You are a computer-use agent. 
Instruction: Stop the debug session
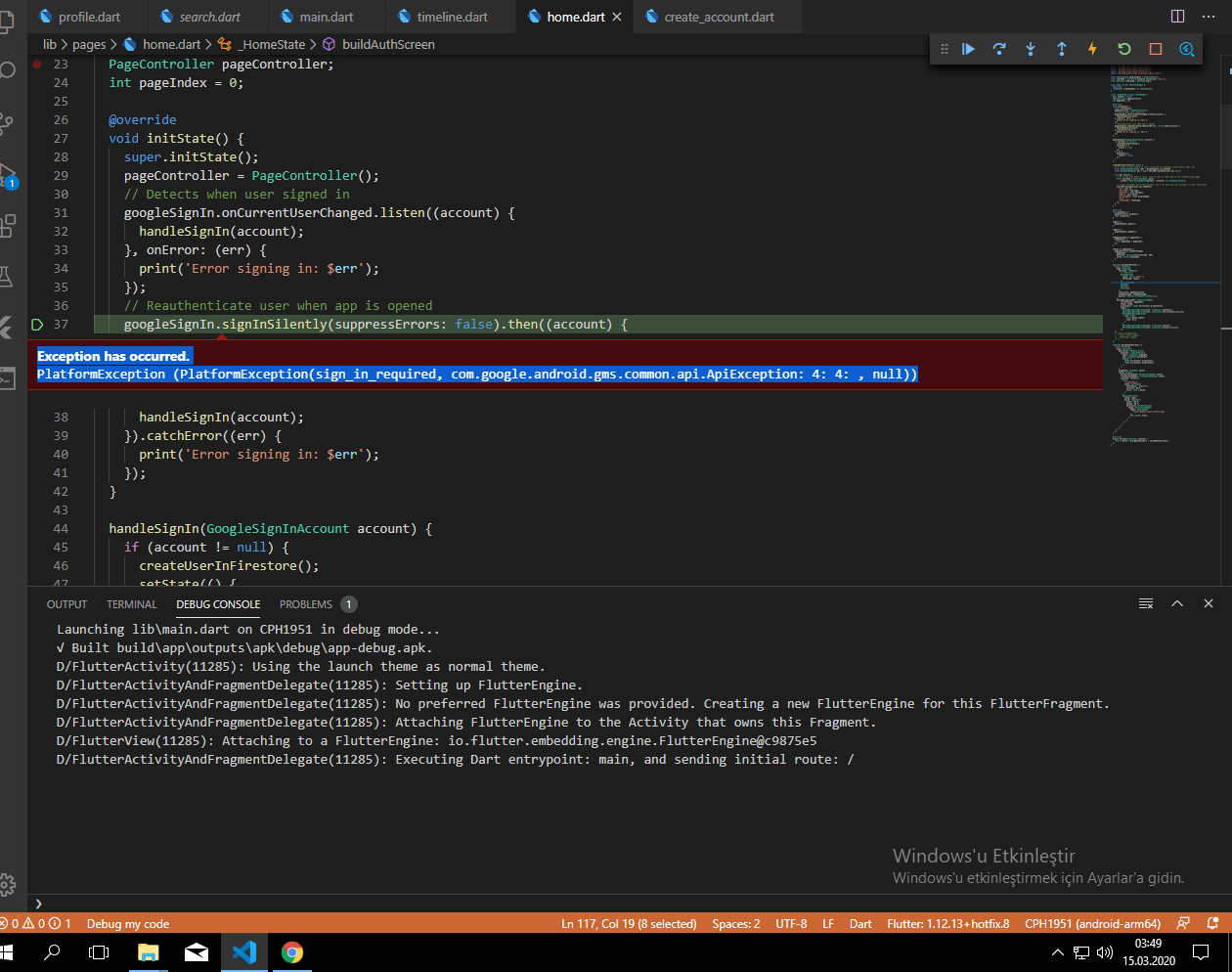1155,49
